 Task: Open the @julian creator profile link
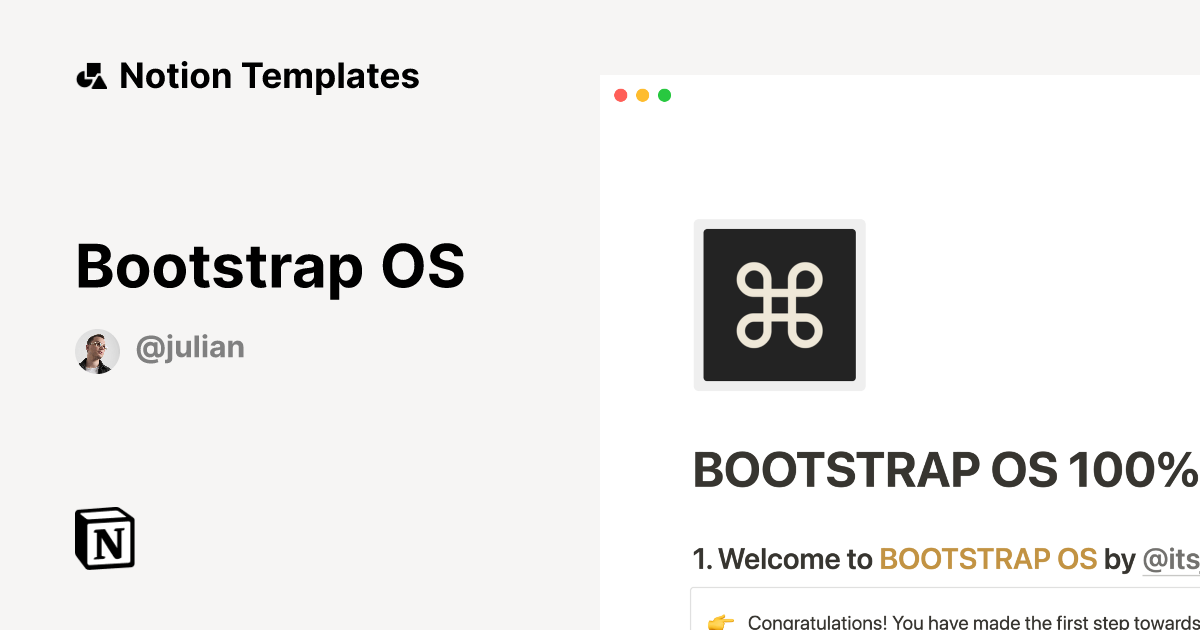coord(190,348)
